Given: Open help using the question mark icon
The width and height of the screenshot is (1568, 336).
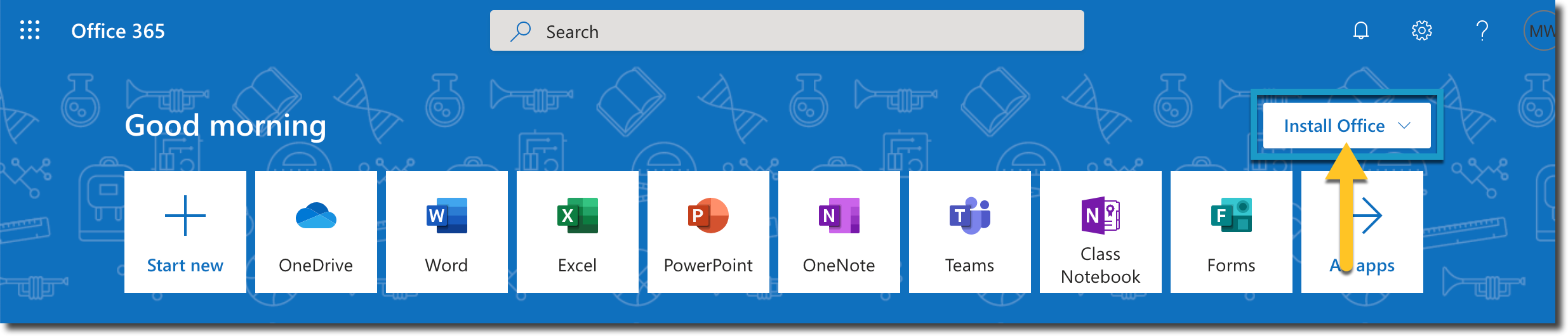Looking at the screenshot, I should [x=1482, y=30].
